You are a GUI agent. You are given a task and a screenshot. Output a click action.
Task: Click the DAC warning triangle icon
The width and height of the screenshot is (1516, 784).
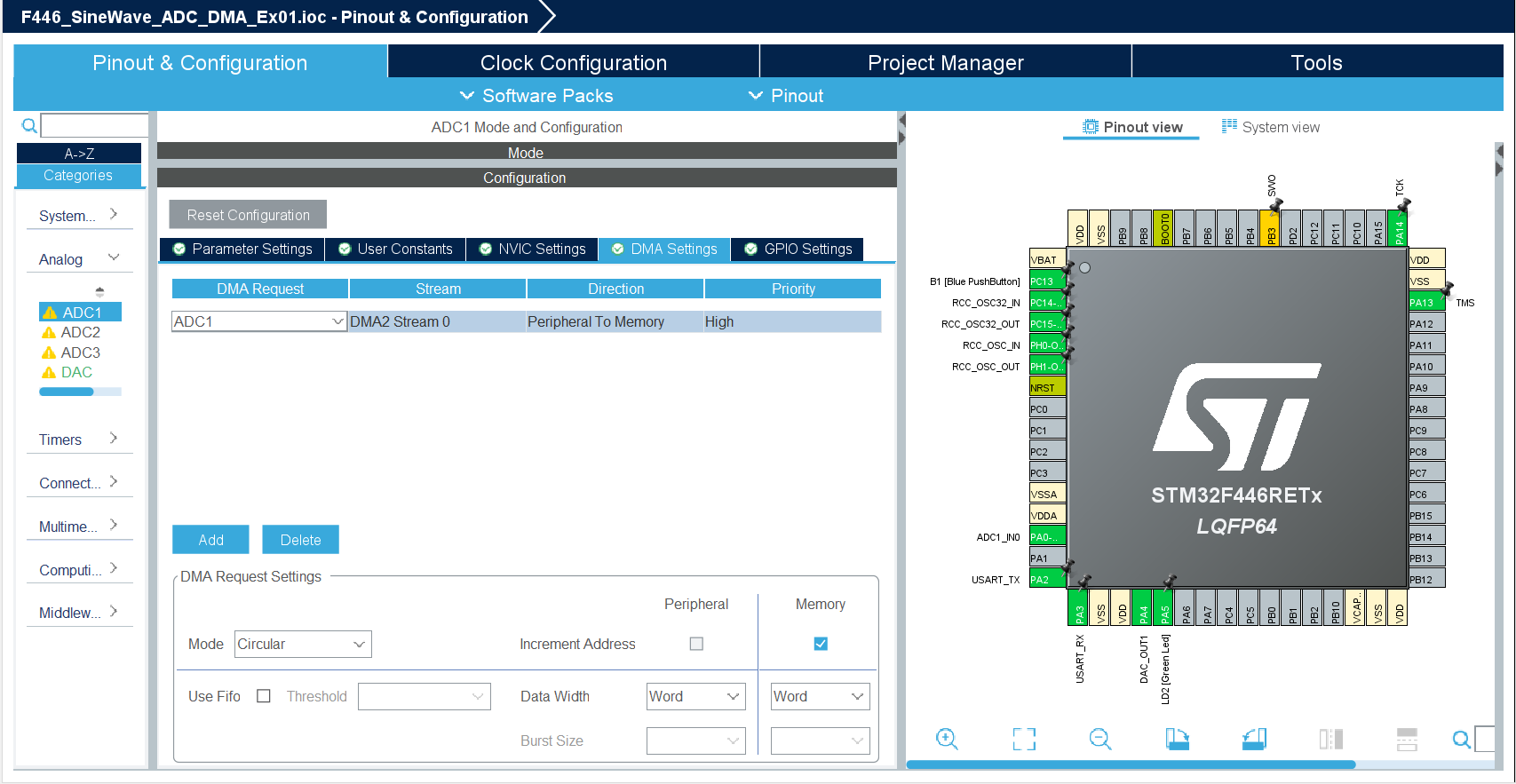[x=49, y=372]
